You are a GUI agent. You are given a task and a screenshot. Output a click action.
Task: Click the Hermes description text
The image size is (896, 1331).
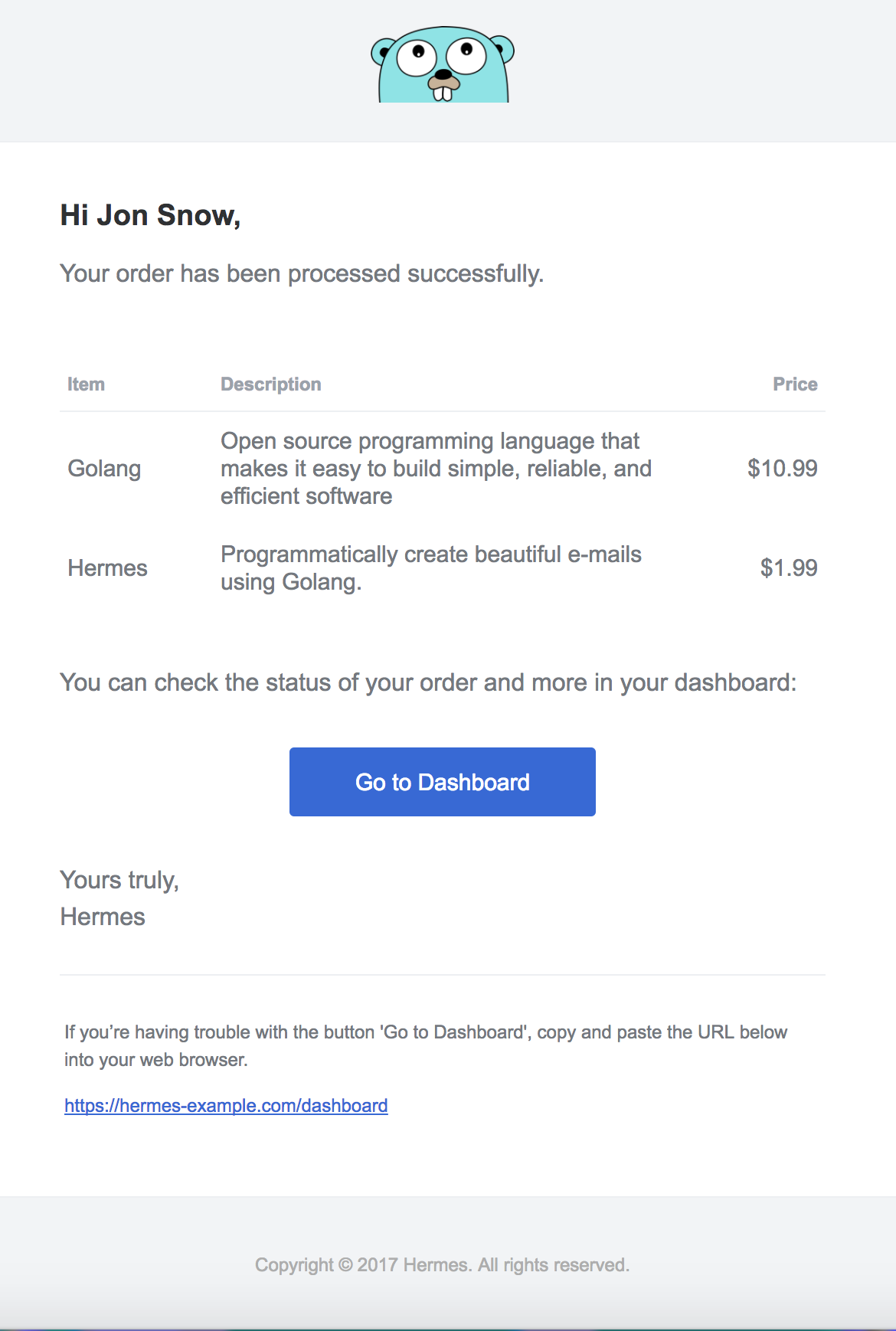click(430, 568)
